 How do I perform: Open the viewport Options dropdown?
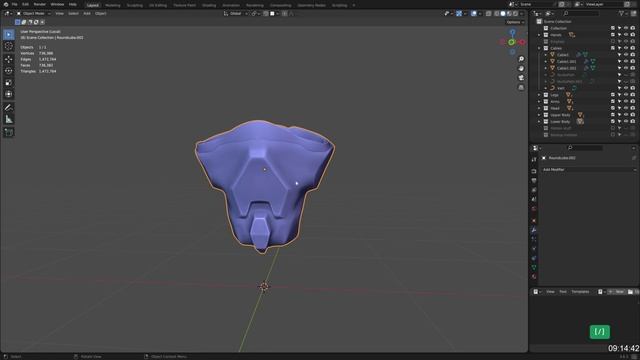point(515,22)
